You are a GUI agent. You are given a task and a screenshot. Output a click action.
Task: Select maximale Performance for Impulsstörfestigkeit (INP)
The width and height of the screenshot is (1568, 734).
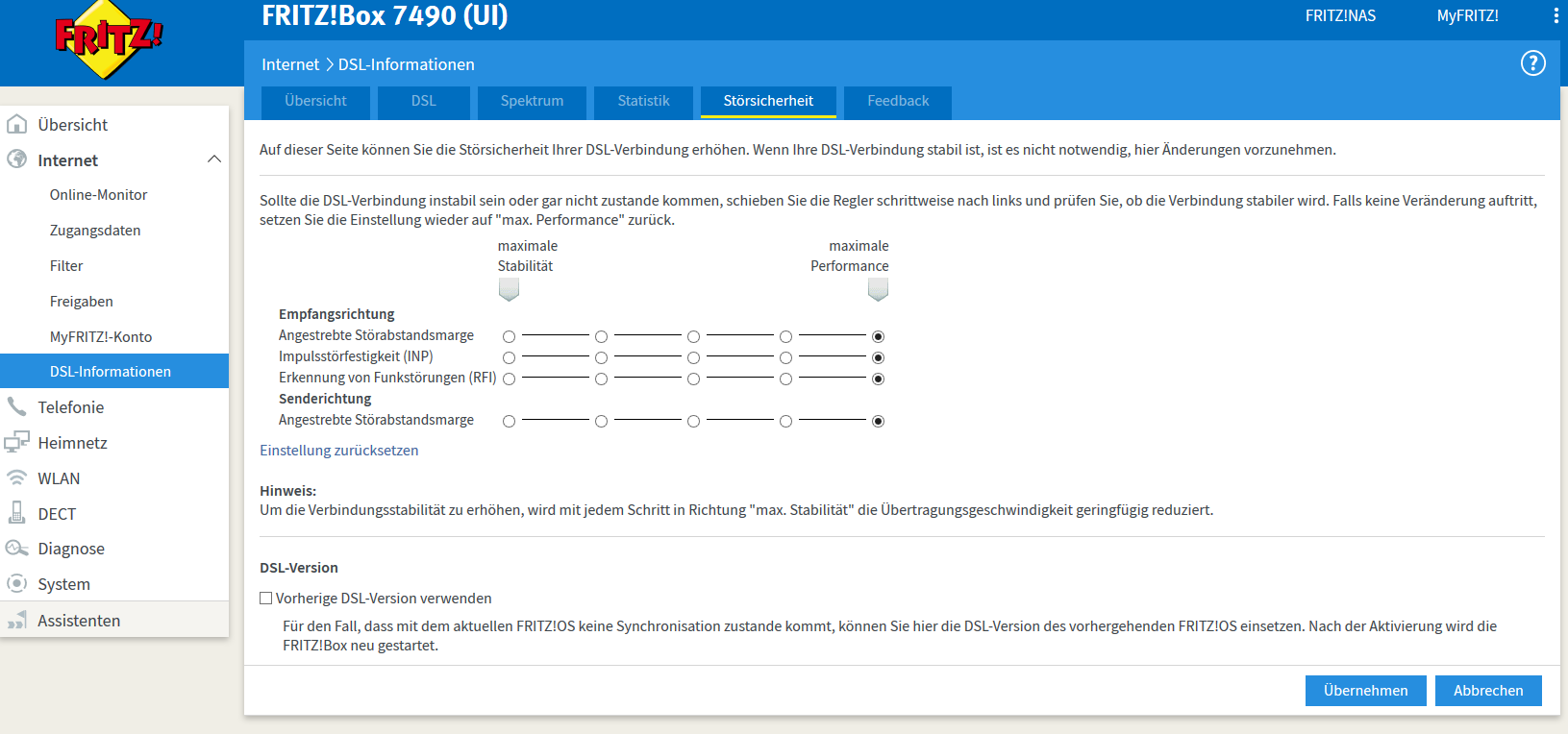click(878, 357)
